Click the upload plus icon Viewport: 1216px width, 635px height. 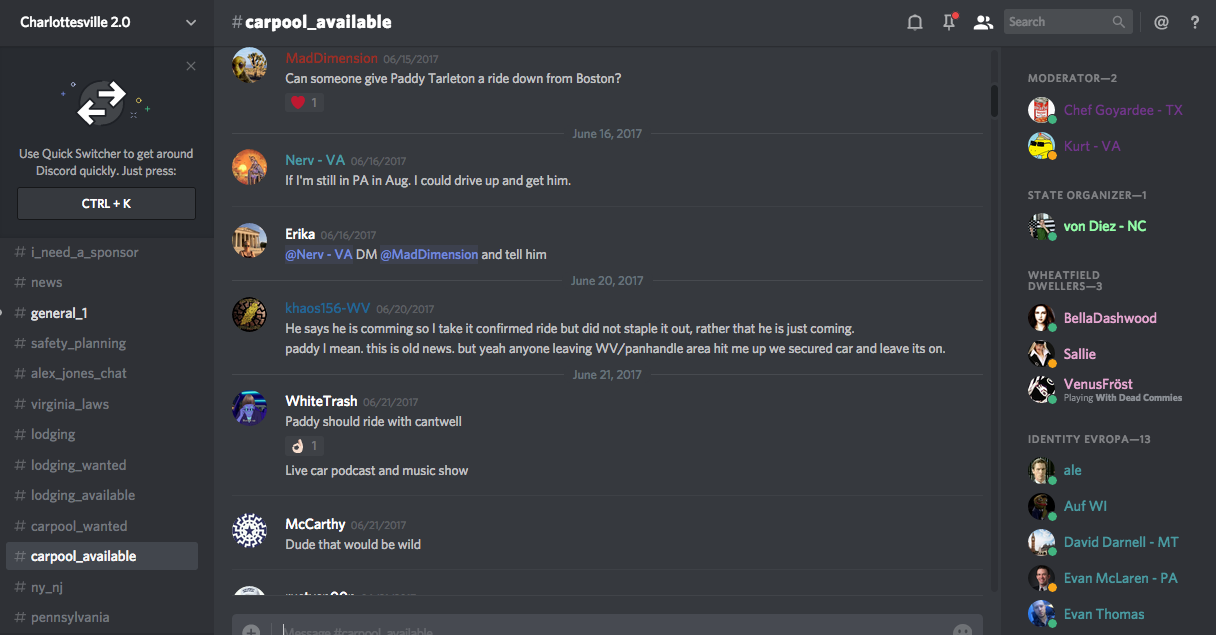tap(251, 631)
